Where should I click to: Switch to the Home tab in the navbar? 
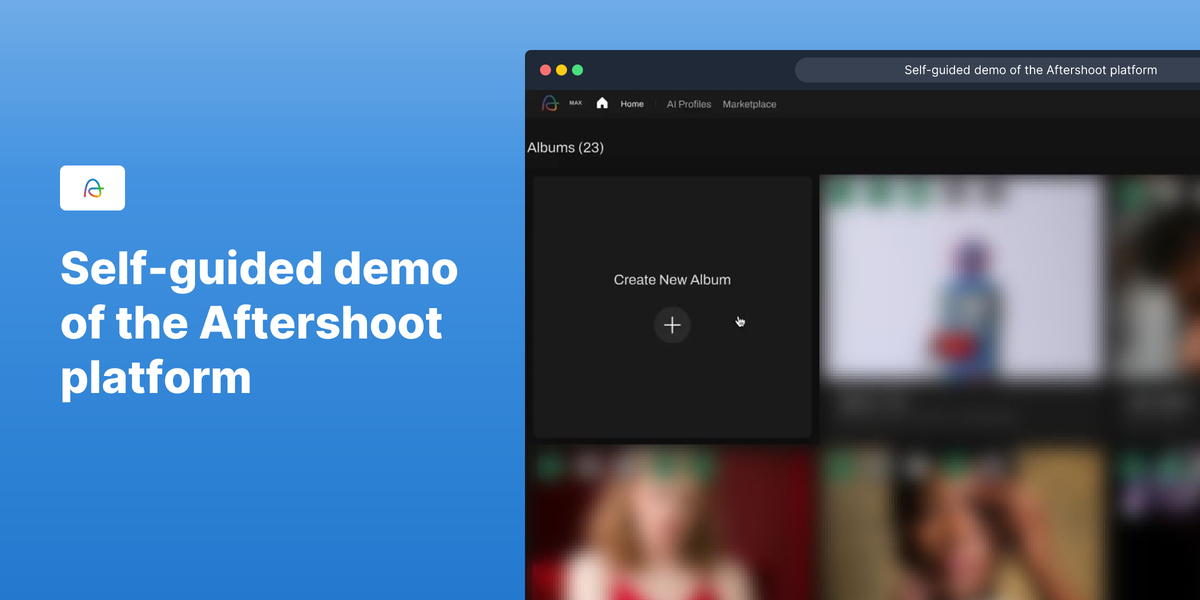point(632,104)
